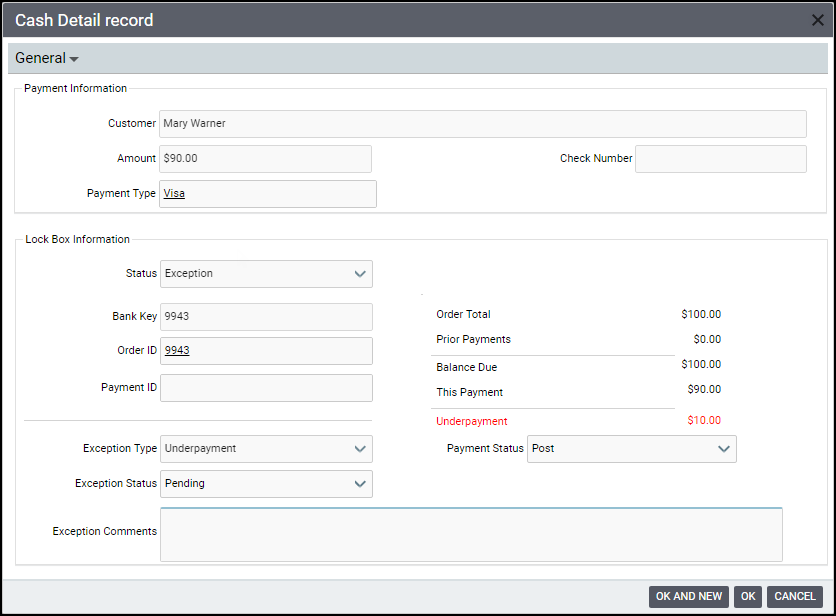
Task: Select the red Underpayment $10.00 amount
Action: [704, 420]
